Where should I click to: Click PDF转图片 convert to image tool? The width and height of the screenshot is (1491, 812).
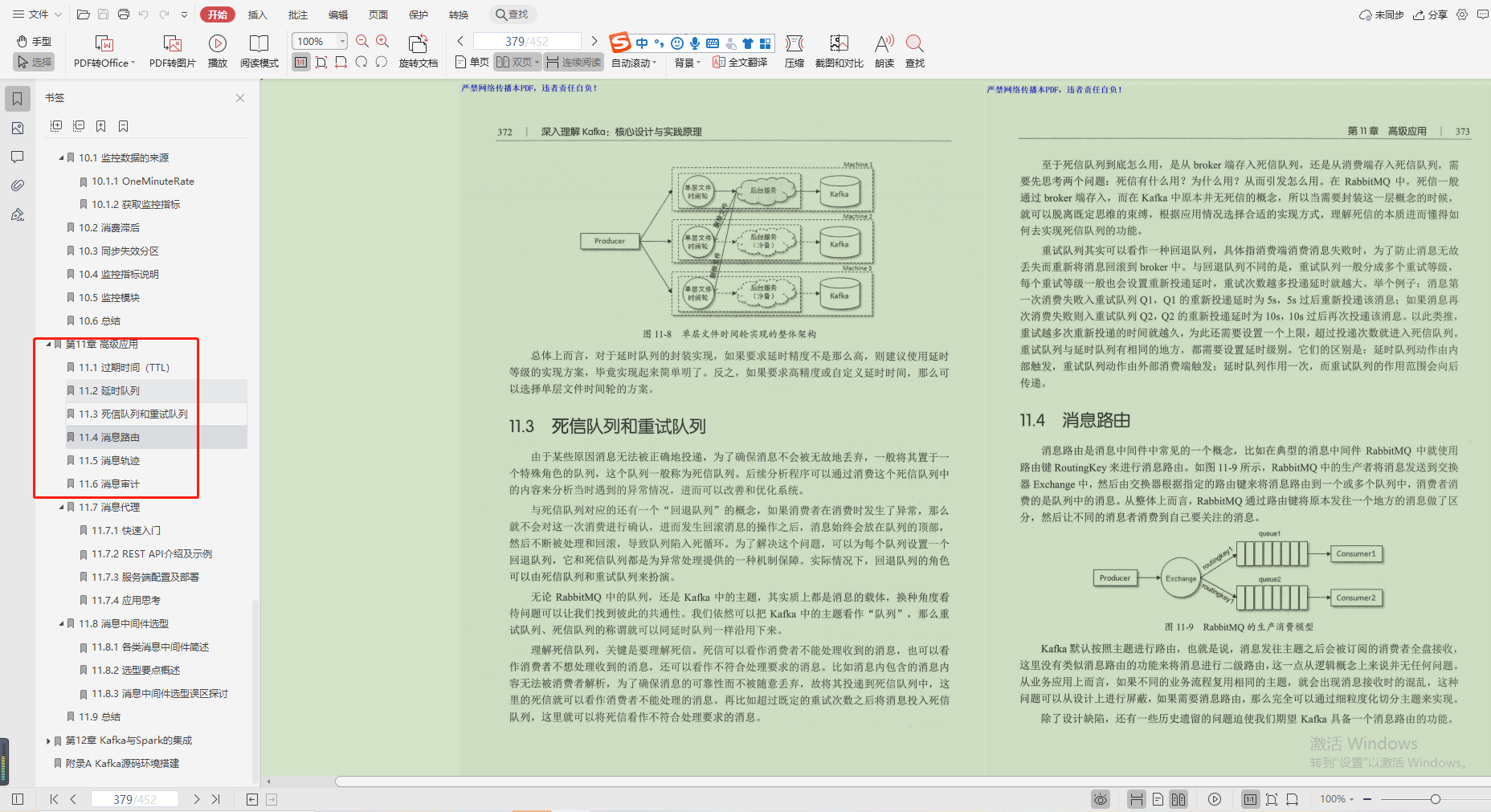pyautogui.click(x=172, y=51)
